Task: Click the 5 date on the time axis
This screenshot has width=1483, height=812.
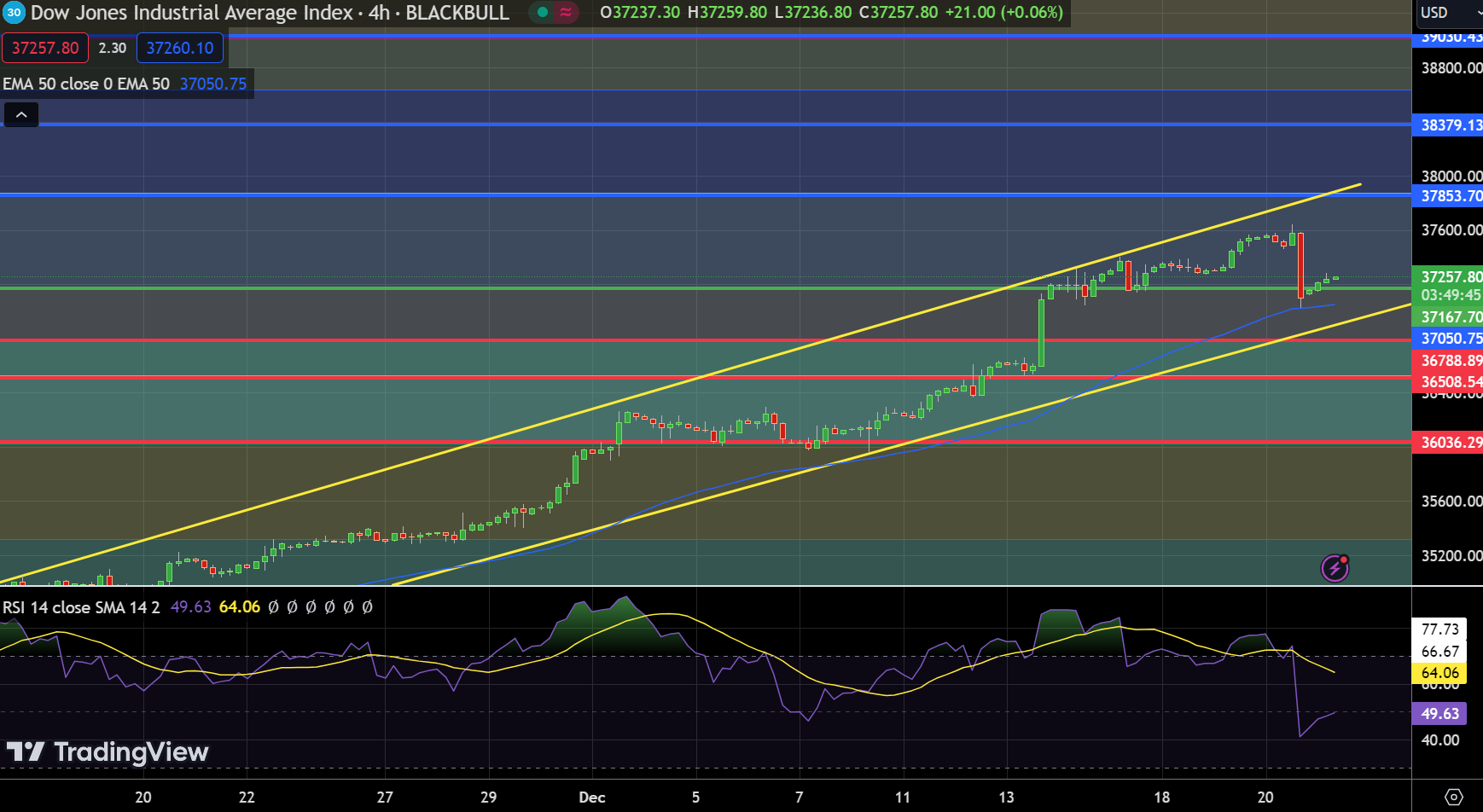Action: (695, 797)
